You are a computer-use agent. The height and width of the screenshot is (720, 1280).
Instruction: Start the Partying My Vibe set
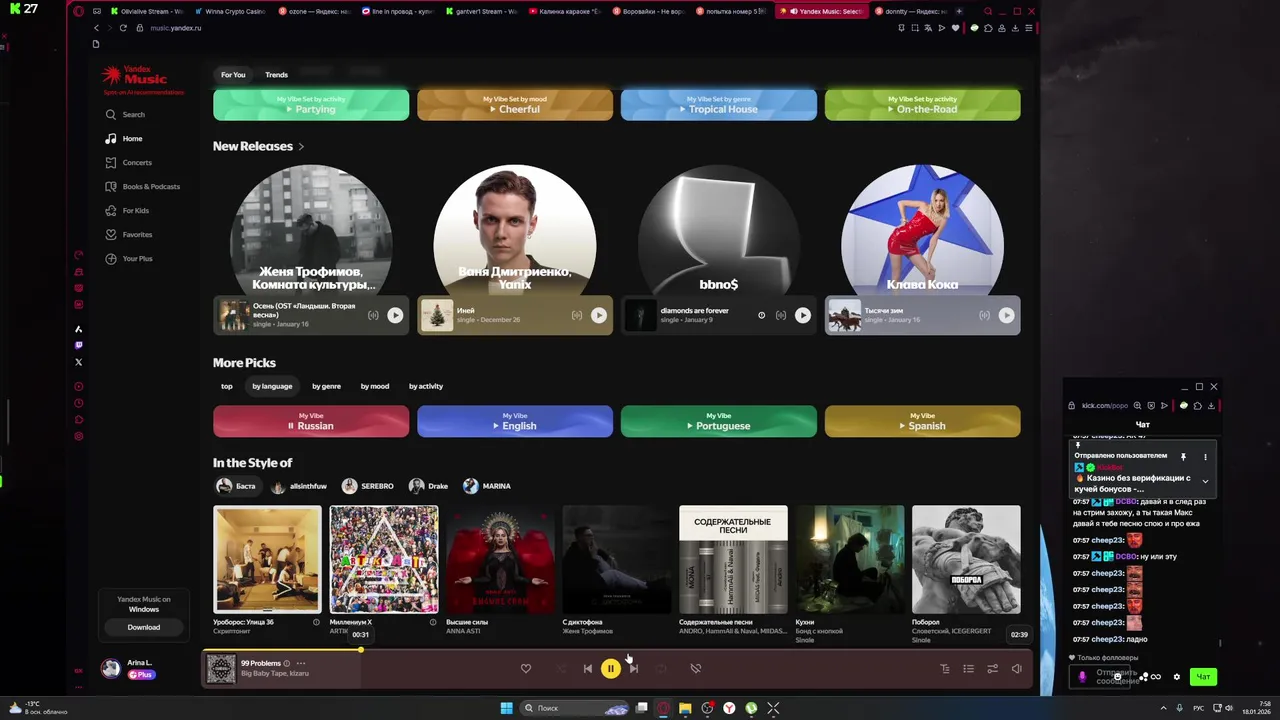(x=311, y=104)
